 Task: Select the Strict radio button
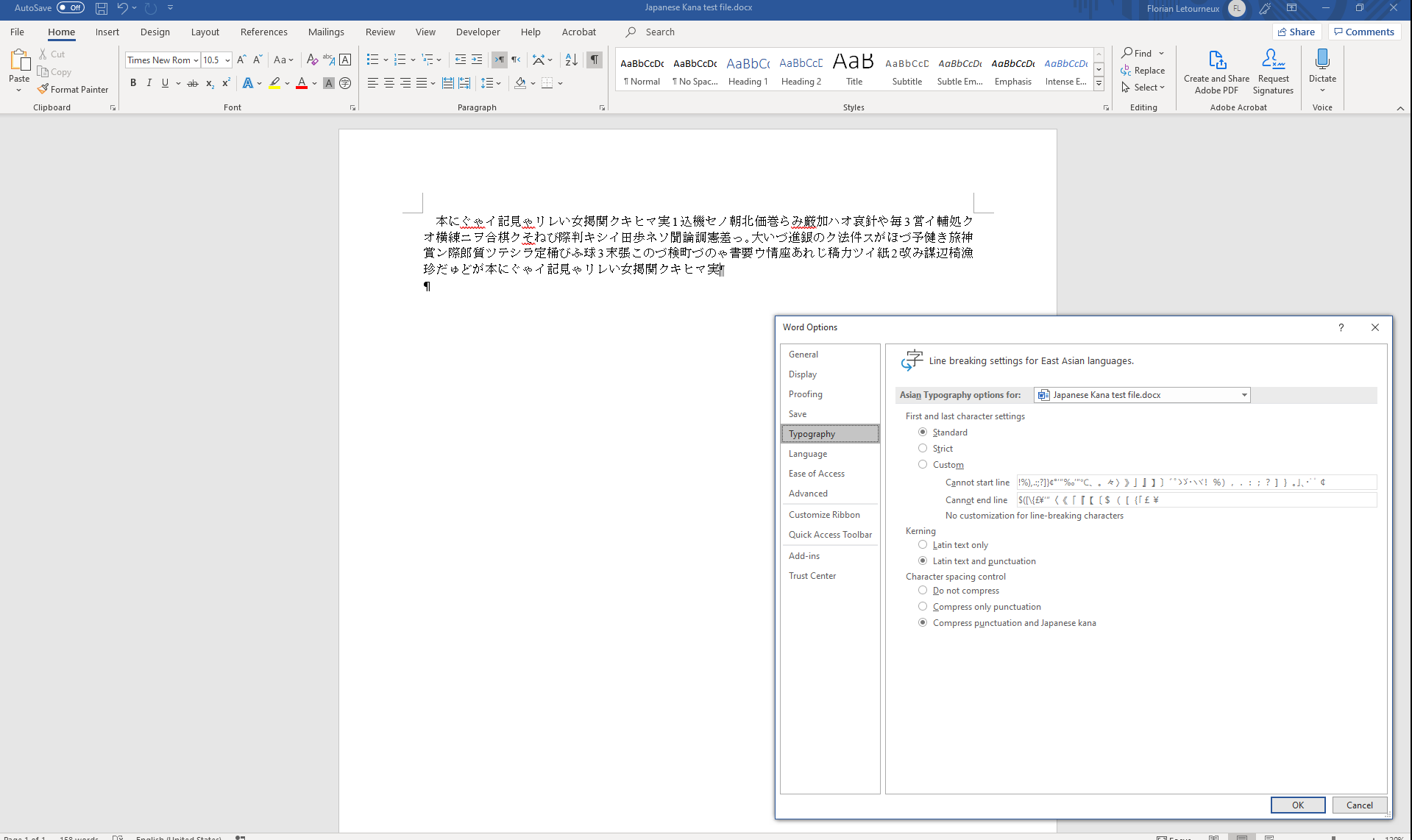[x=923, y=449]
